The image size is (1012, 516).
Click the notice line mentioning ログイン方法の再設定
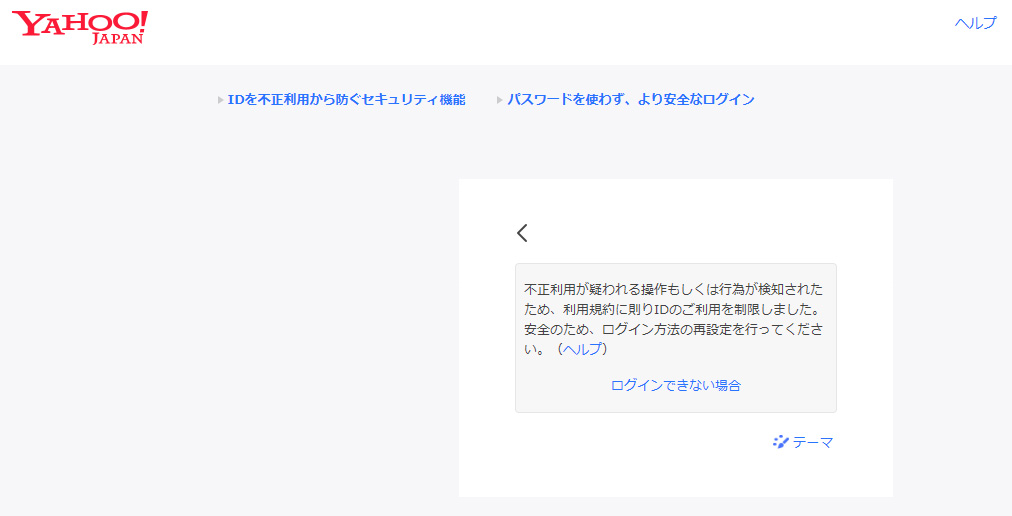(673, 329)
